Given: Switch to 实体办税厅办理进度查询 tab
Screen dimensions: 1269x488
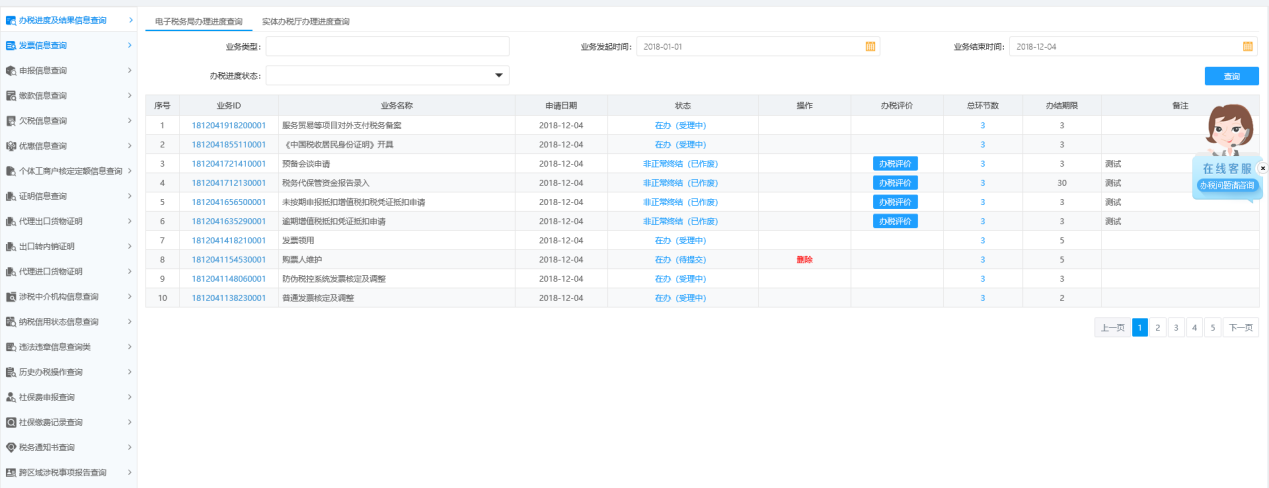Looking at the screenshot, I should coord(305,21).
